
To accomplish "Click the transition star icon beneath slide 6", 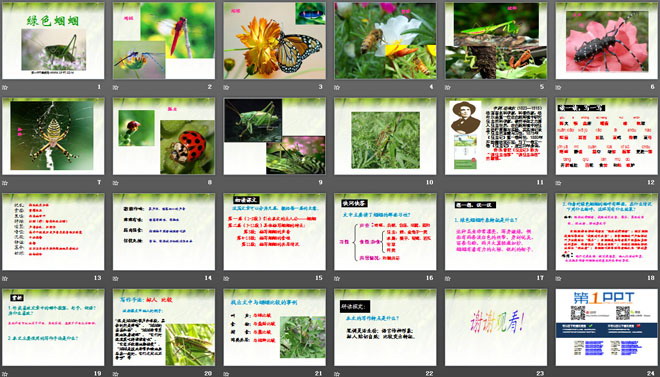I will tap(559, 88).
